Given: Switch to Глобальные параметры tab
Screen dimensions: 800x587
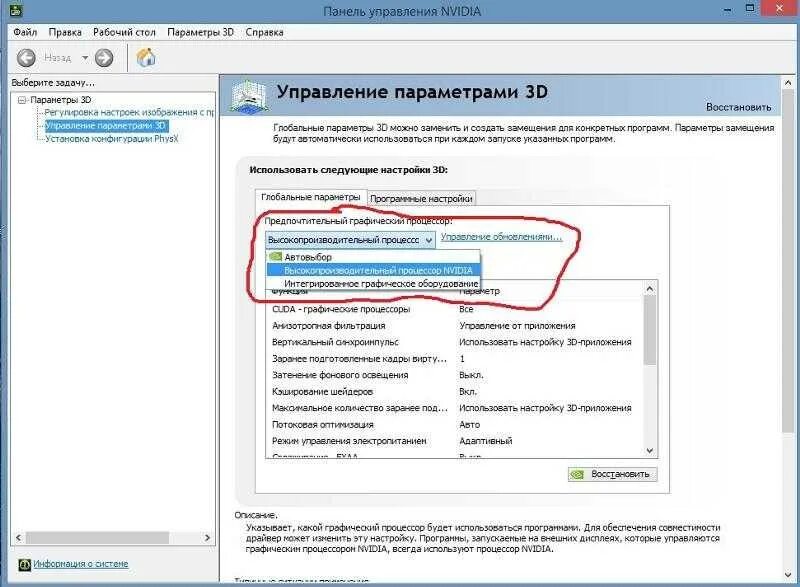Looking at the screenshot, I should point(311,197).
